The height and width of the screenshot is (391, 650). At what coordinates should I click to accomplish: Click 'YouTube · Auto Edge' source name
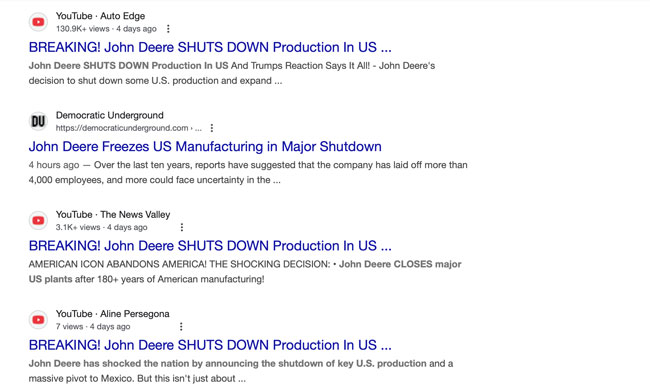coord(100,16)
